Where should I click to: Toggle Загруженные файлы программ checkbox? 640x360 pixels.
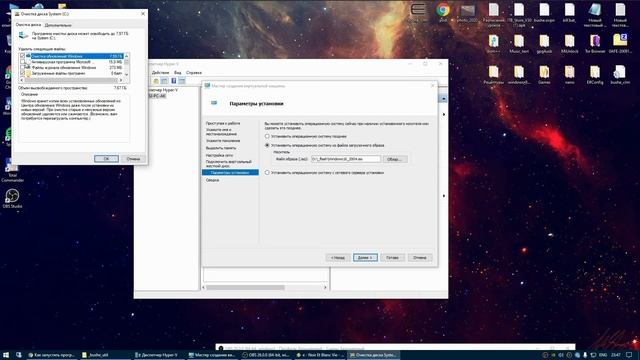[22, 73]
